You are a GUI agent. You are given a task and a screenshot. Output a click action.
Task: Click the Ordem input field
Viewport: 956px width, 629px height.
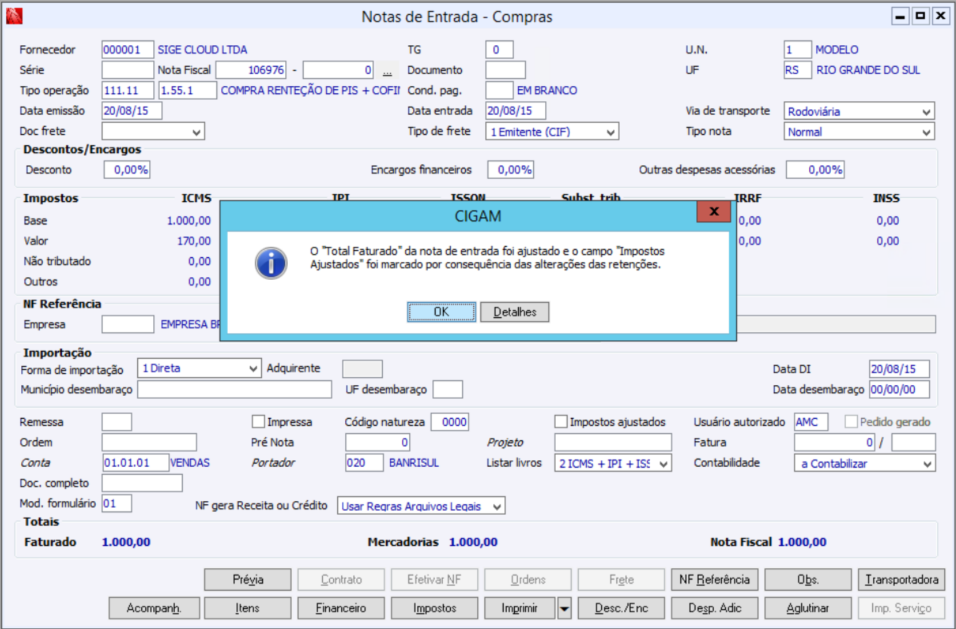point(149,442)
